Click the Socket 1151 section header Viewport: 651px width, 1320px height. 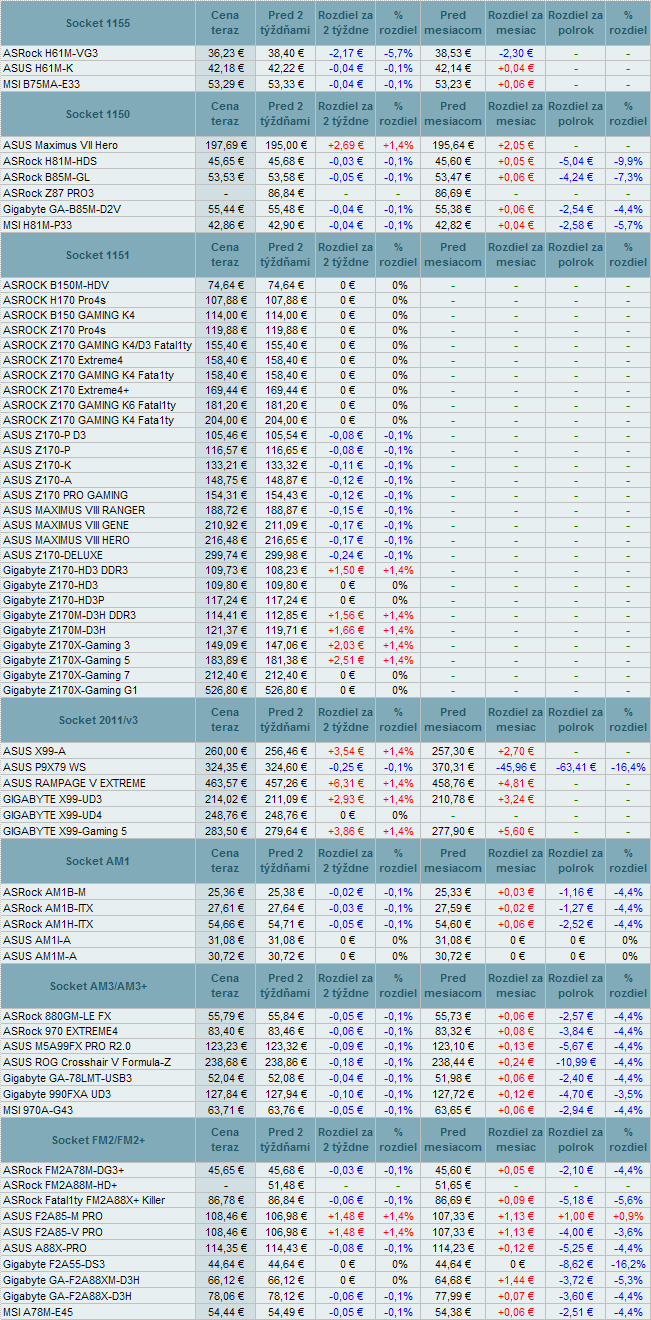click(97, 255)
